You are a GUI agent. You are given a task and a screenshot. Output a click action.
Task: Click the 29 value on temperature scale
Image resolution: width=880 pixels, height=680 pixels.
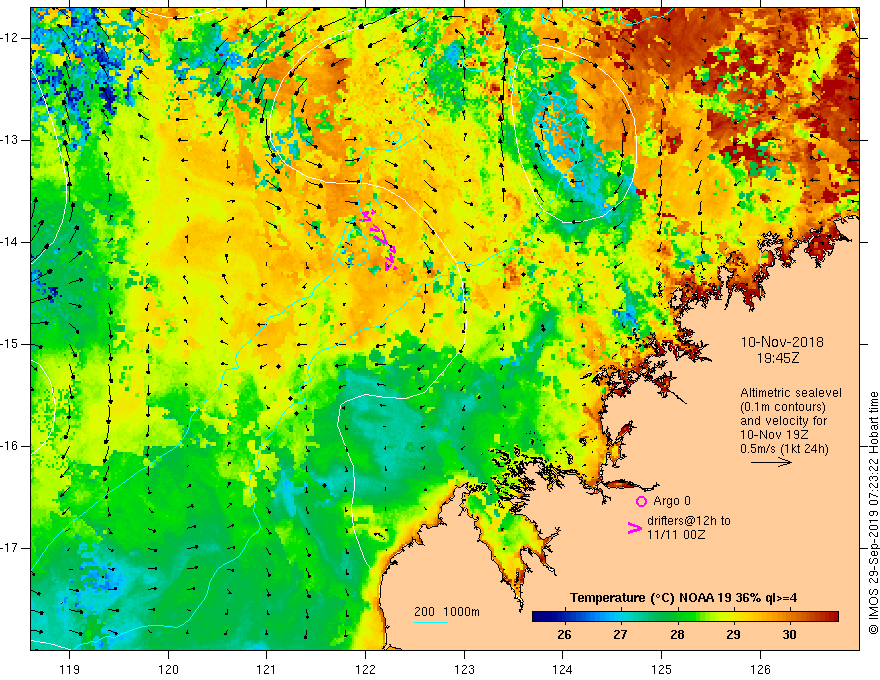pyautogui.click(x=733, y=635)
